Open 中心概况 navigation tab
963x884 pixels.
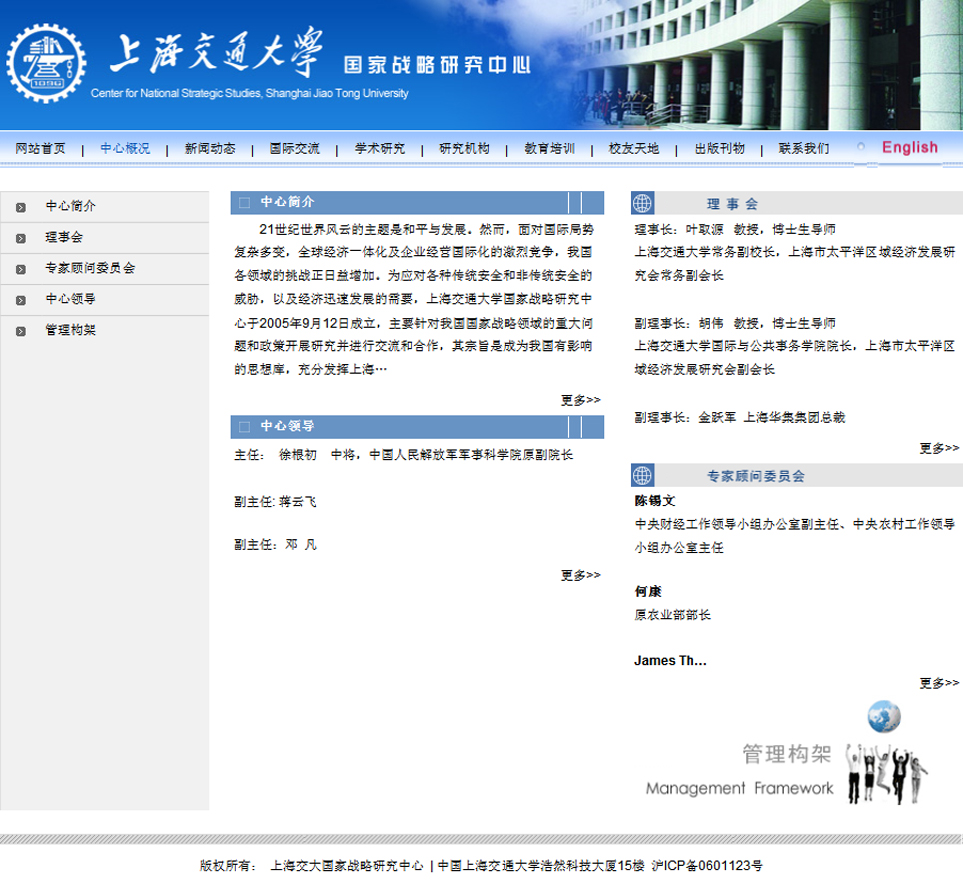coord(125,149)
